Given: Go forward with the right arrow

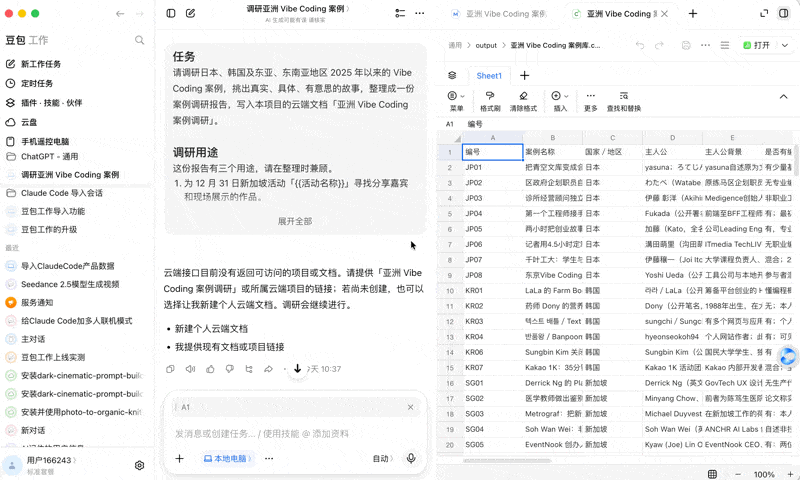Looking at the screenshot, I should pyautogui.click(x=140, y=14).
